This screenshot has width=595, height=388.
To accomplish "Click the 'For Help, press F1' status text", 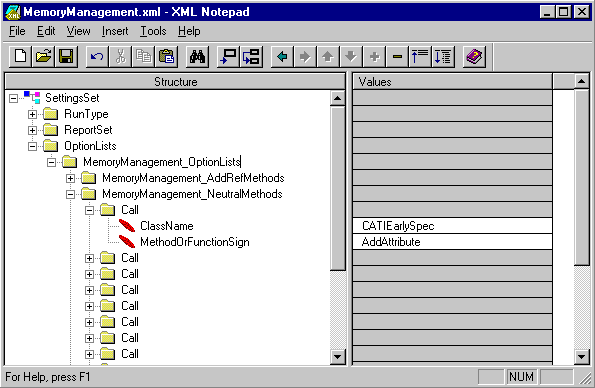I will pyautogui.click(x=48, y=377).
